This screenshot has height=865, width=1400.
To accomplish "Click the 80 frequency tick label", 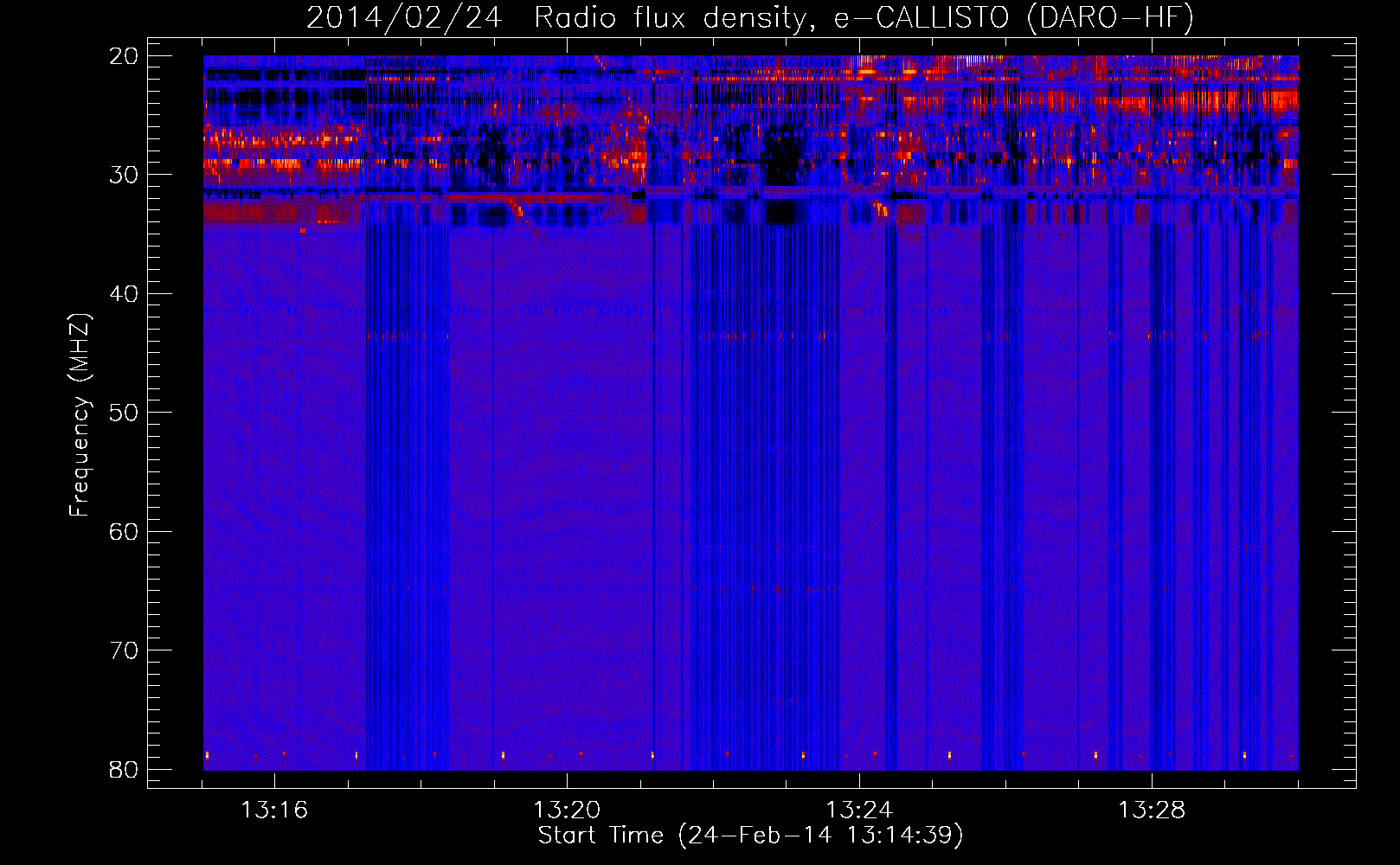I will click(125, 770).
